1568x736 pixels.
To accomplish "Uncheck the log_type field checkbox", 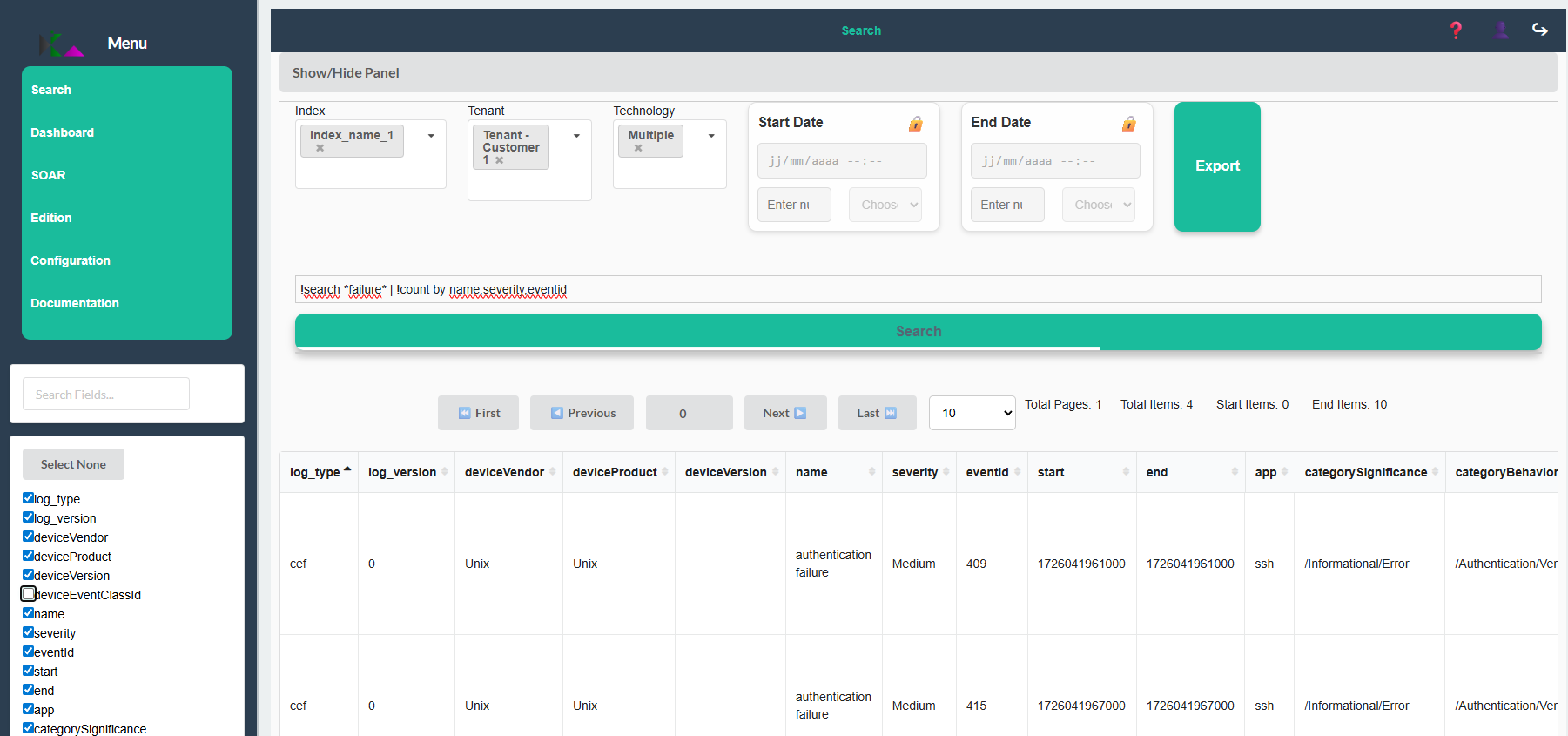I will click(x=28, y=498).
